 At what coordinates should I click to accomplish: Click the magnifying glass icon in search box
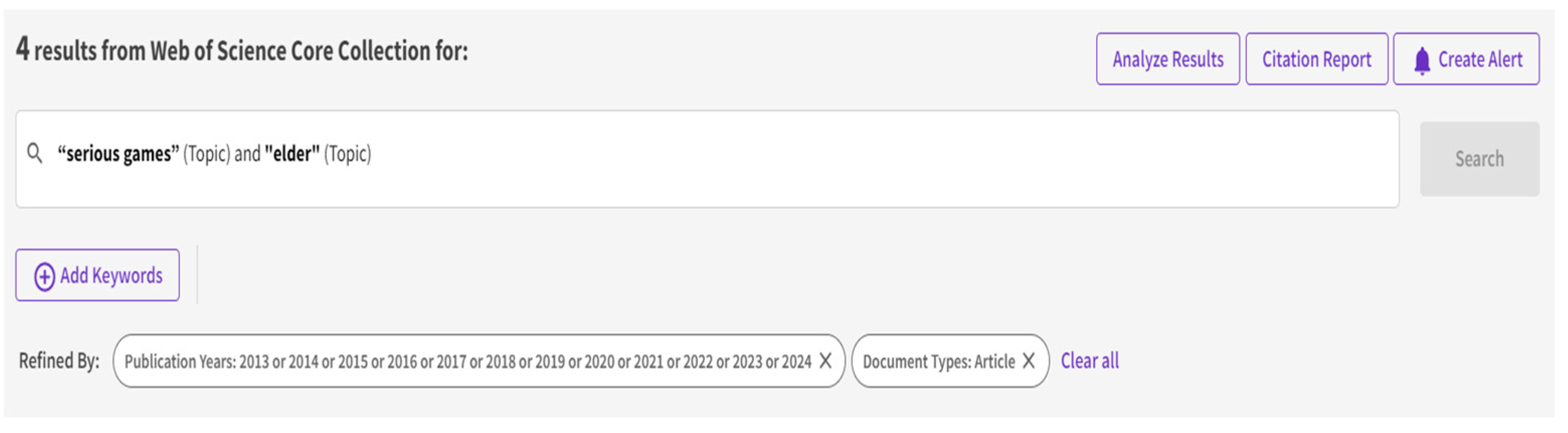(x=35, y=153)
